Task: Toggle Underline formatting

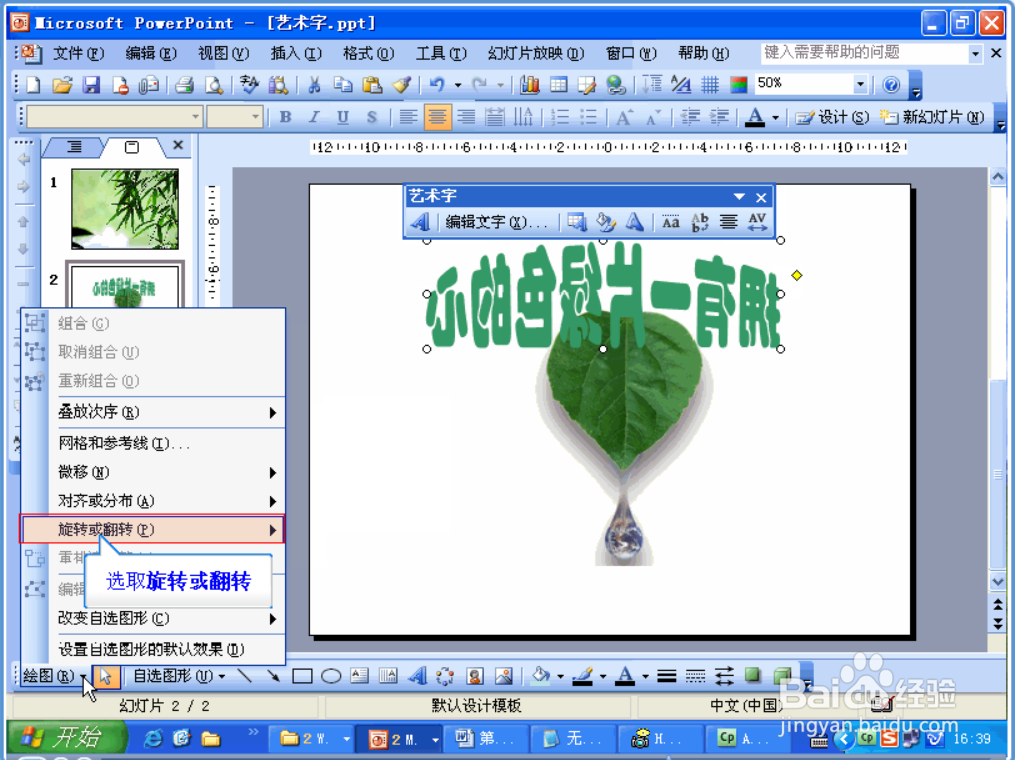Action: coord(343,117)
